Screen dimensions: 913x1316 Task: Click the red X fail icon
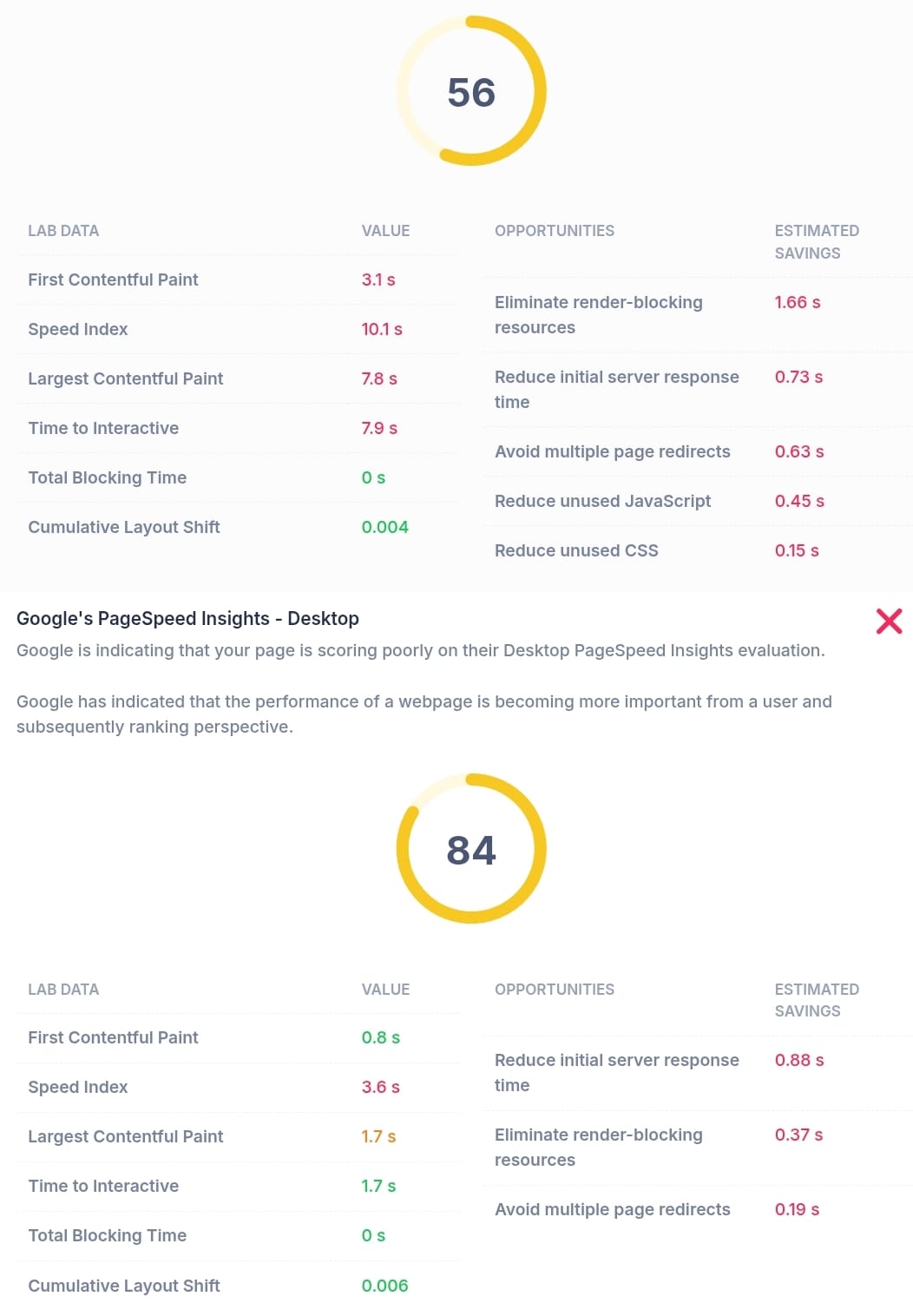(x=889, y=621)
